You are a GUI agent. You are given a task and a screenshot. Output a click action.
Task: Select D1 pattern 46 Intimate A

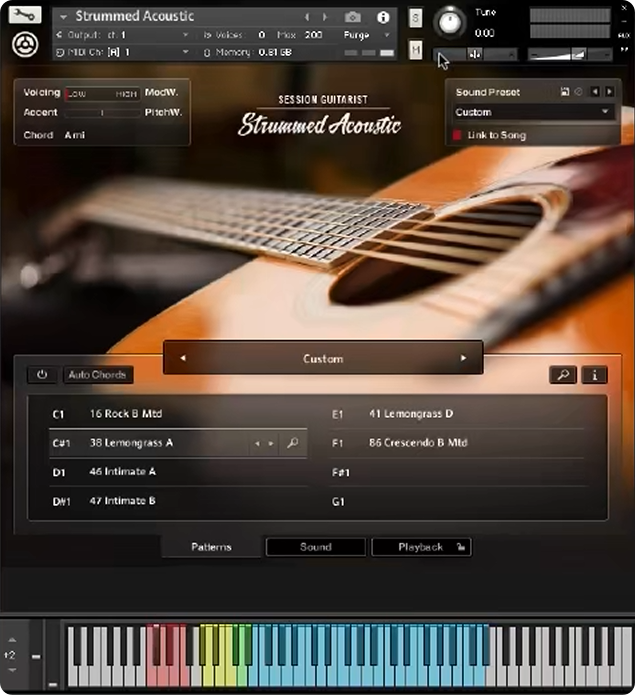[178, 472]
